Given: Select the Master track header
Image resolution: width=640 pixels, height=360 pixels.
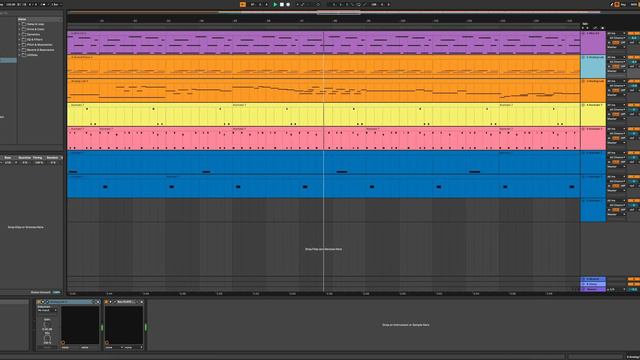Looking at the screenshot, I should coord(593,289).
